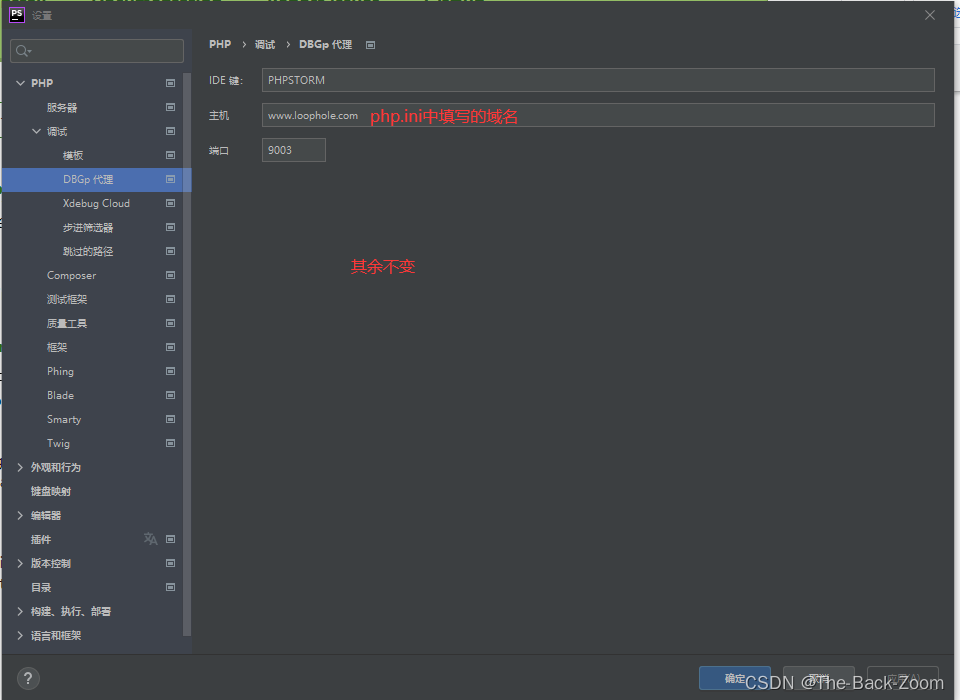Image resolution: width=960 pixels, height=700 pixels.
Task: Click the project icon beside 调试 row
Action: (170, 131)
